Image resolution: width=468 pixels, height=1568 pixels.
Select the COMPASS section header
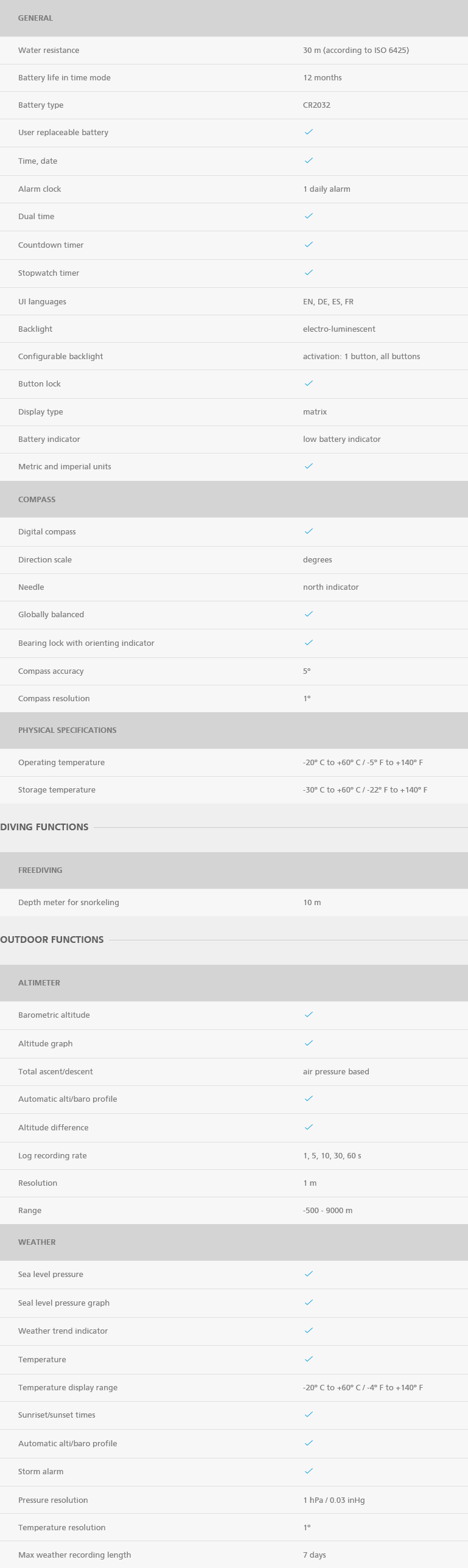point(234,499)
